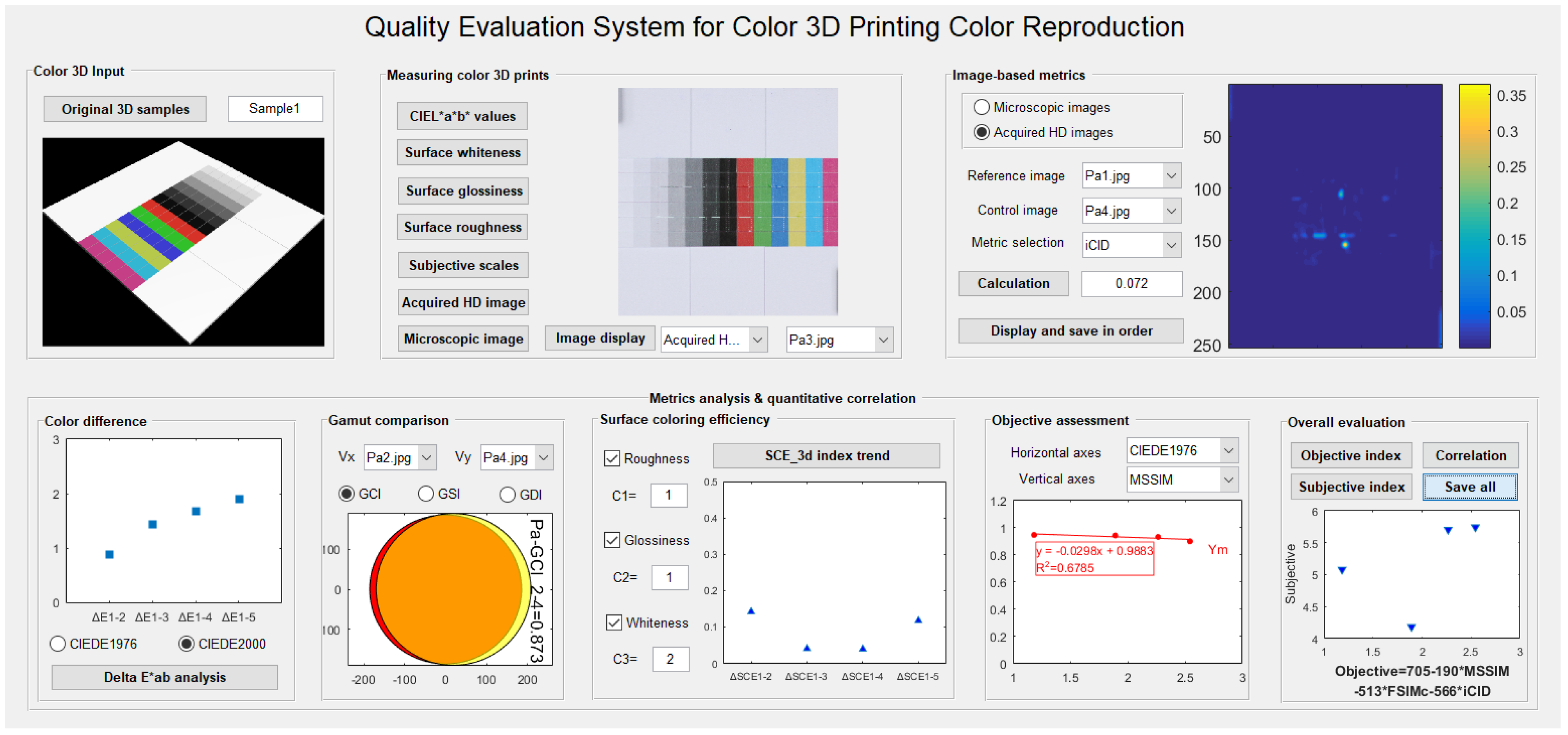Toggle the Glossiness checkbox

pos(612,540)
